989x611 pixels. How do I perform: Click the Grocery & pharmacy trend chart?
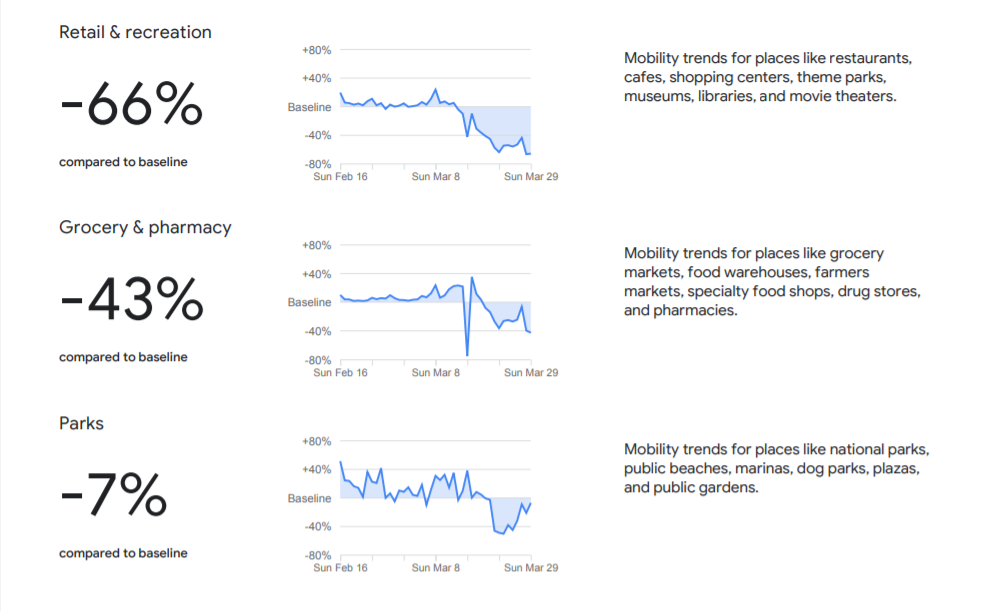tap(435, 303)
